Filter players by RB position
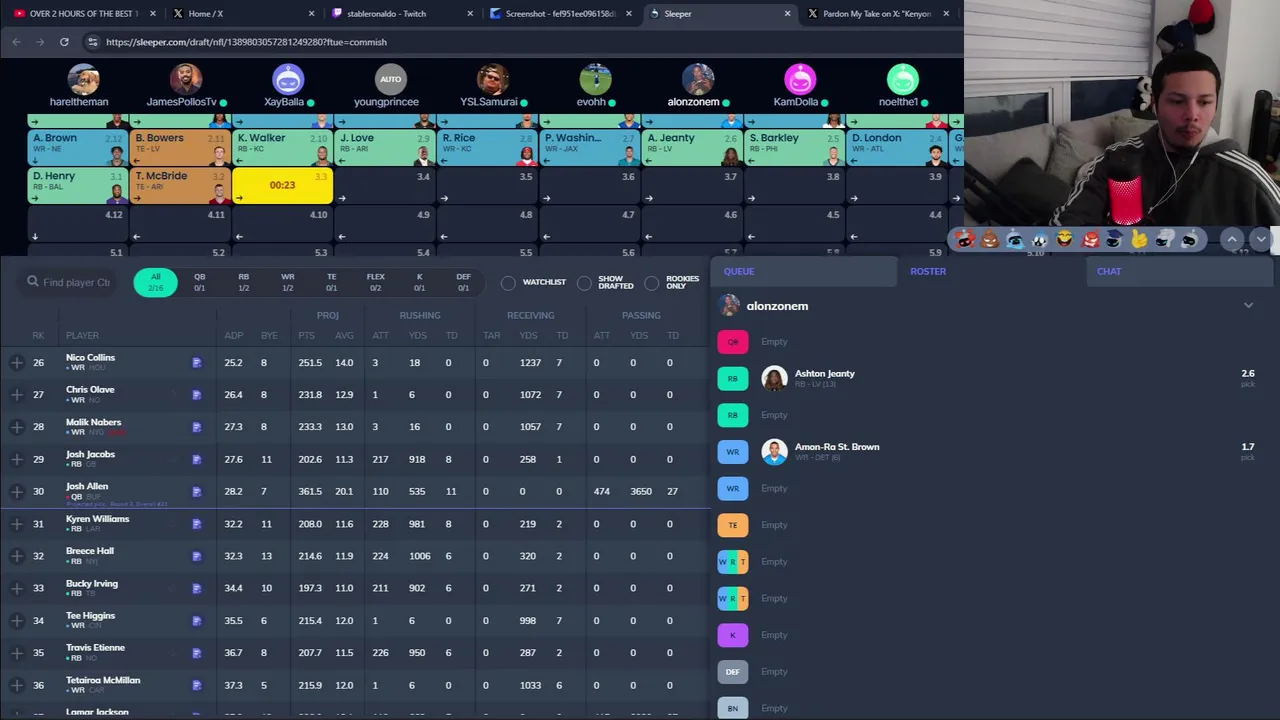 click(243, 282)
